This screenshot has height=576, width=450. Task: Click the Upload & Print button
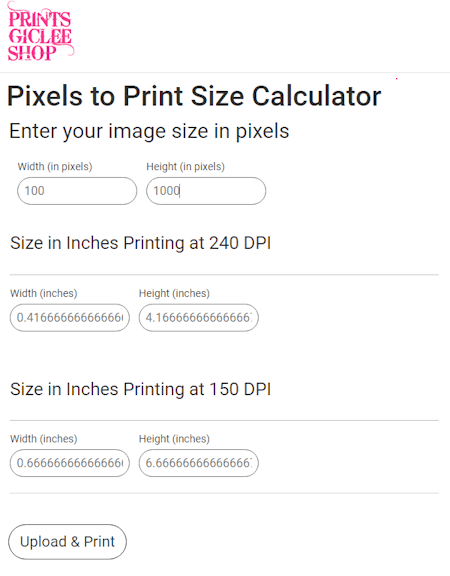click(x=68, y=542)
